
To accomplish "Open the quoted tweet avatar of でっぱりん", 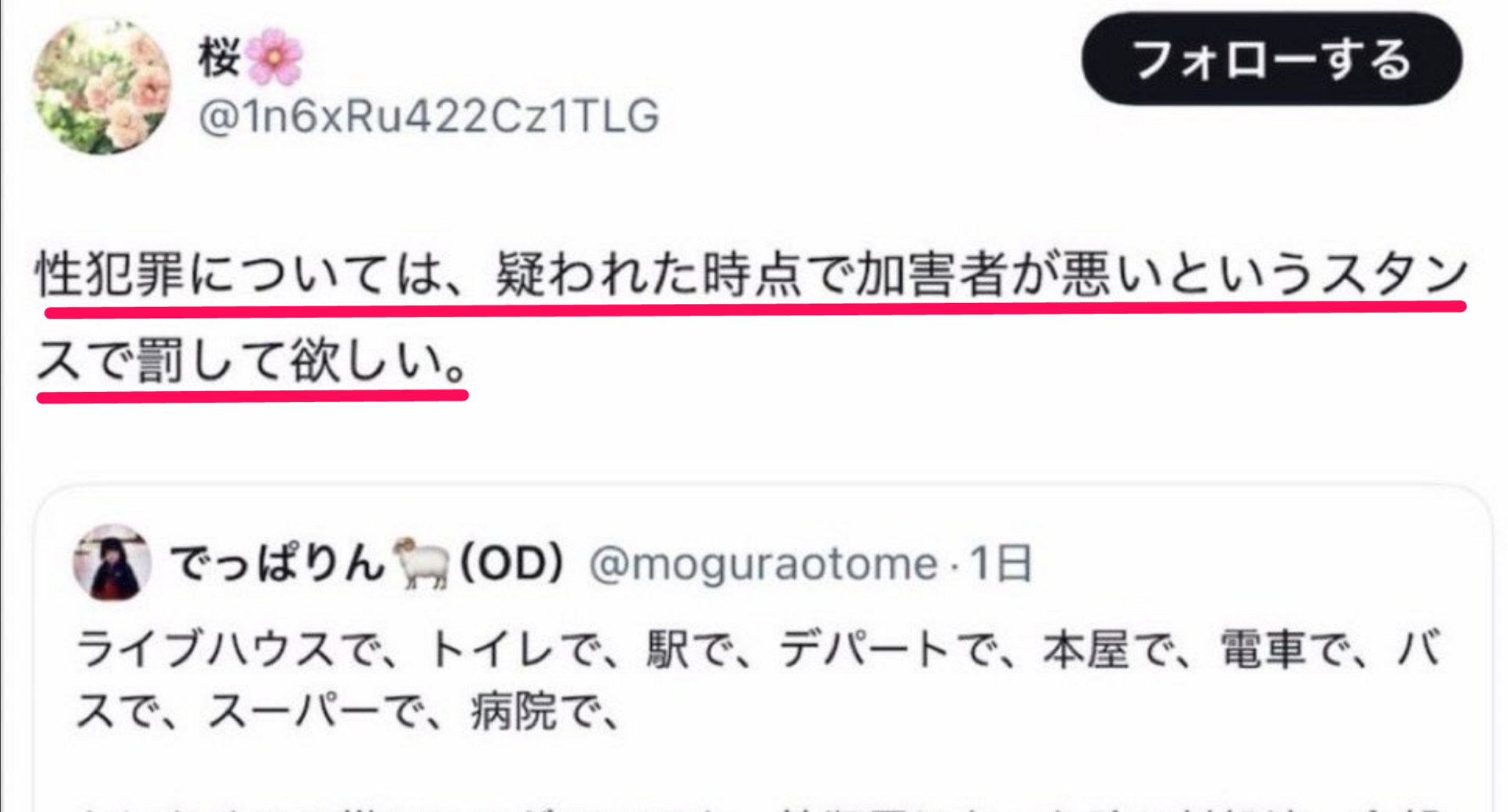I will [112, 563].
